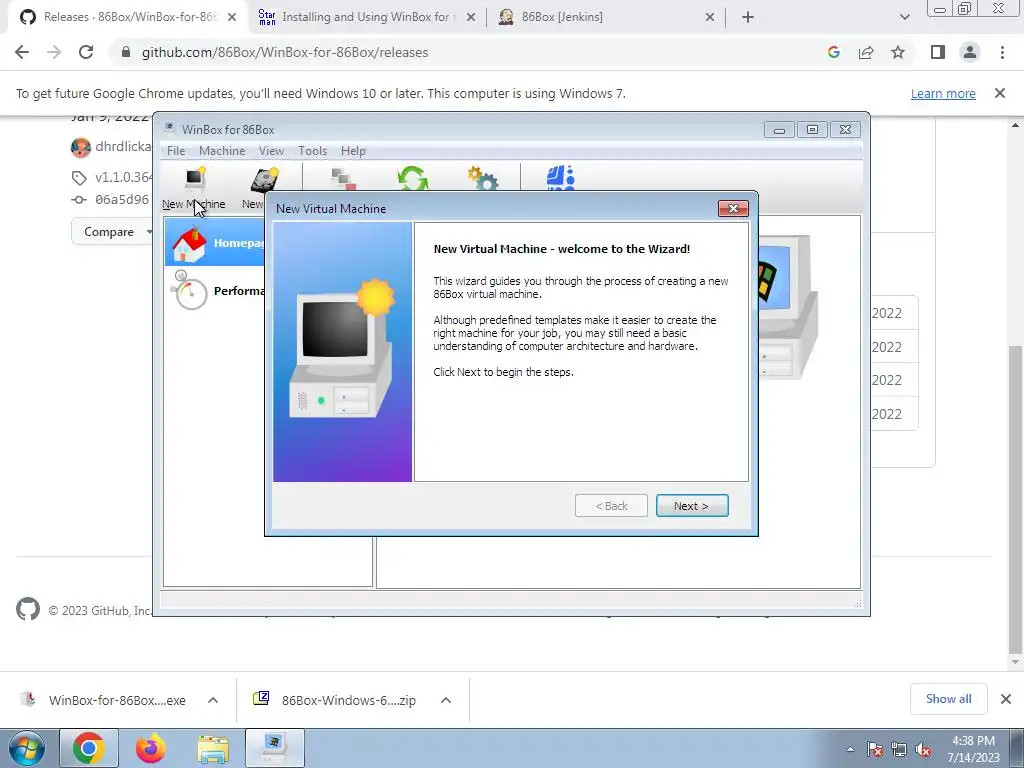
Task: Click the Chrome taskbar icon
Action: point(88,748)
